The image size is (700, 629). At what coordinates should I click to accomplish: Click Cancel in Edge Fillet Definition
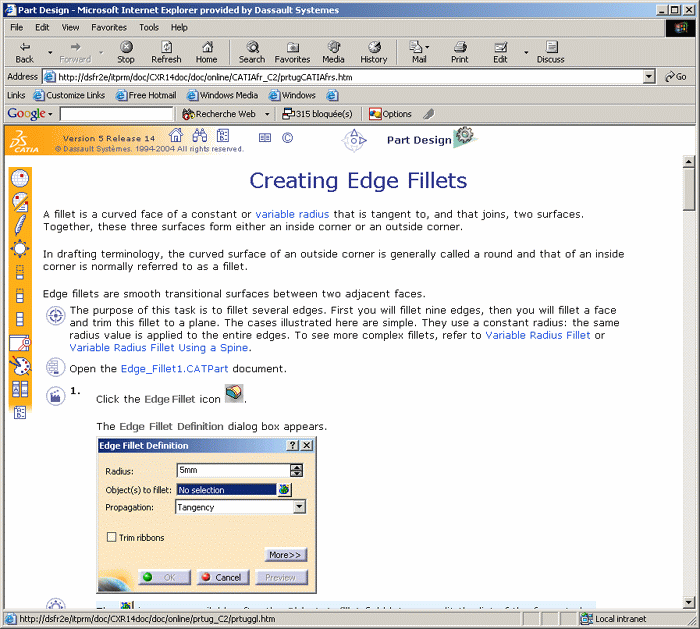223,577
